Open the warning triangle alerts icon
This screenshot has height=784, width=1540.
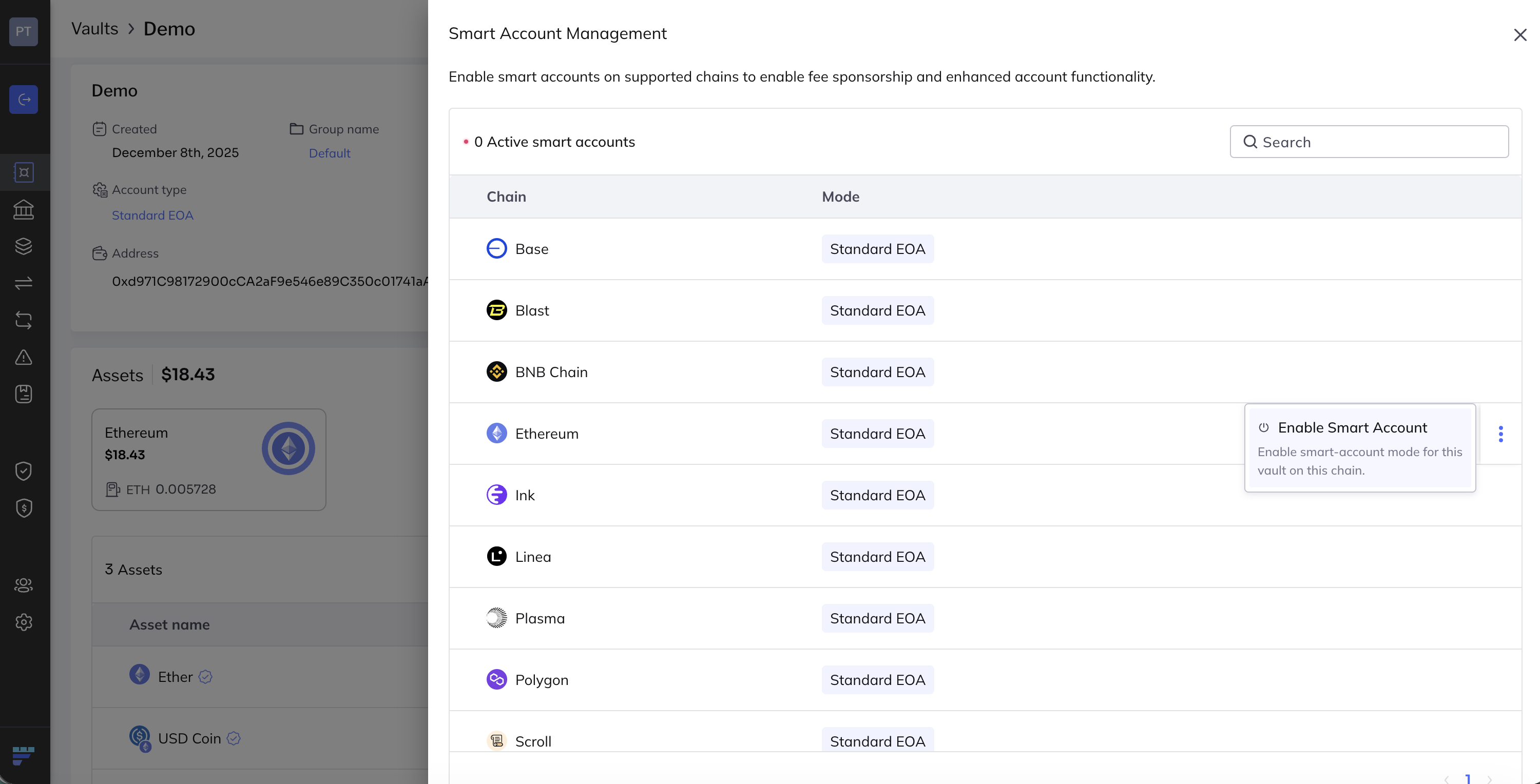(24, 357)
